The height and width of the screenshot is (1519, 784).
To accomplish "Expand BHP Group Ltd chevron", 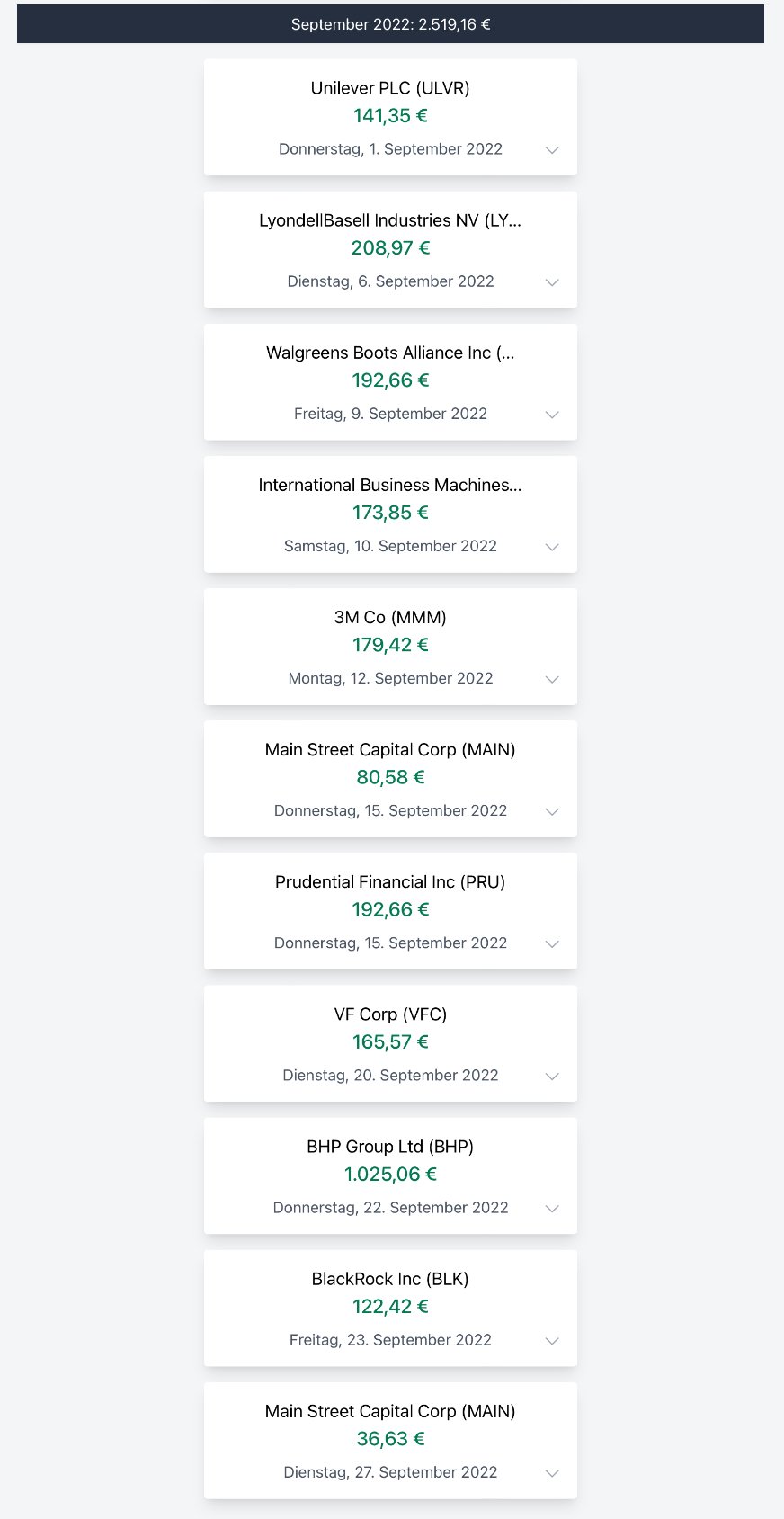I will click(x=552, y=1208).
